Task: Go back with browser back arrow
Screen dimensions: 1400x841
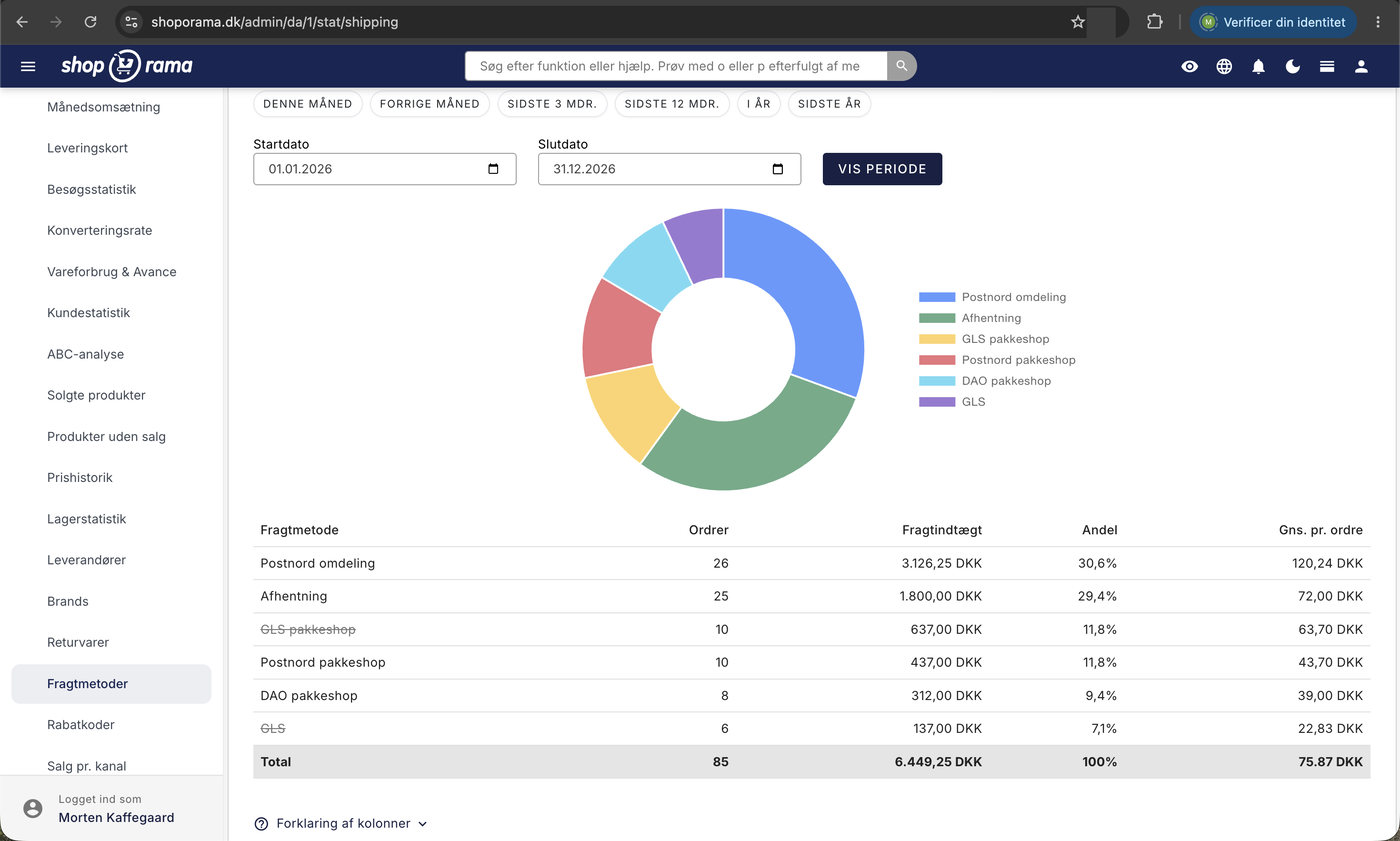Action: coord(22,22)
